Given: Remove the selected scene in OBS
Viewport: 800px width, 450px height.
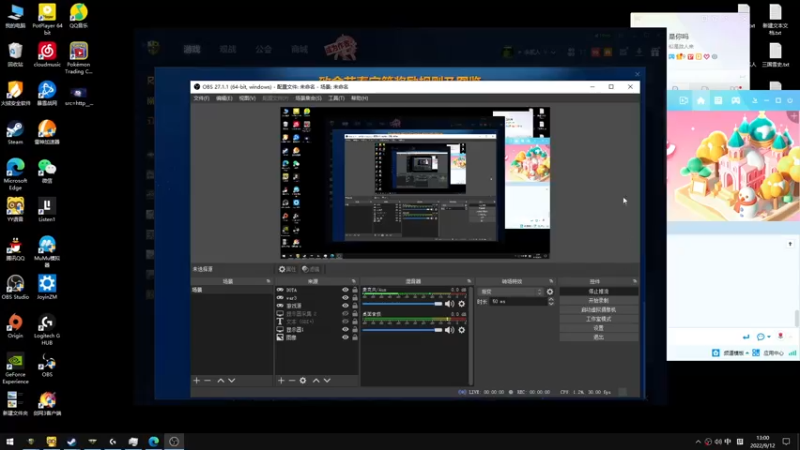Looking at the screenshot, I should (207, 381).
